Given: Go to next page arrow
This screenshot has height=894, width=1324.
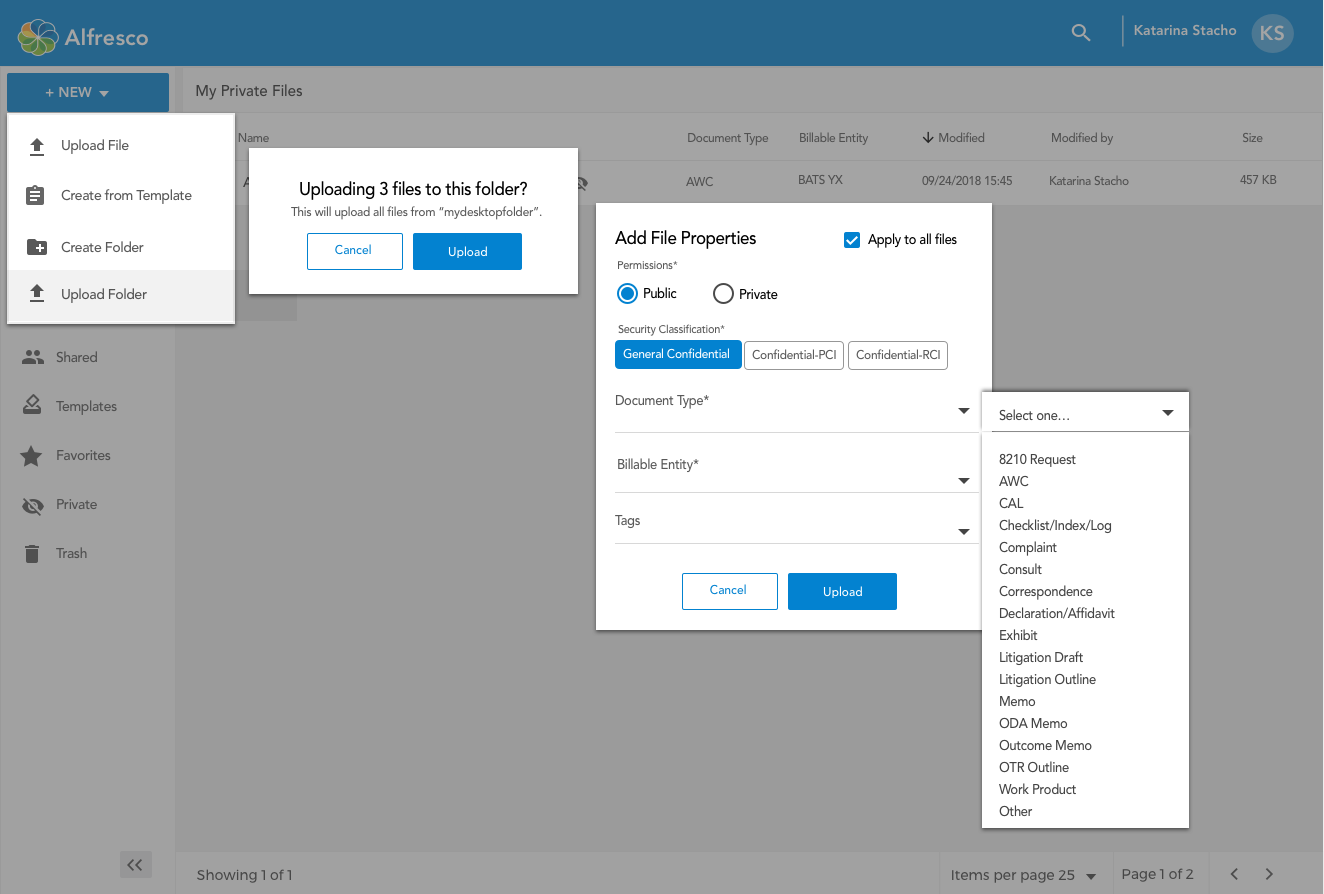Looking at the screenshot, I should point(1269,874).
